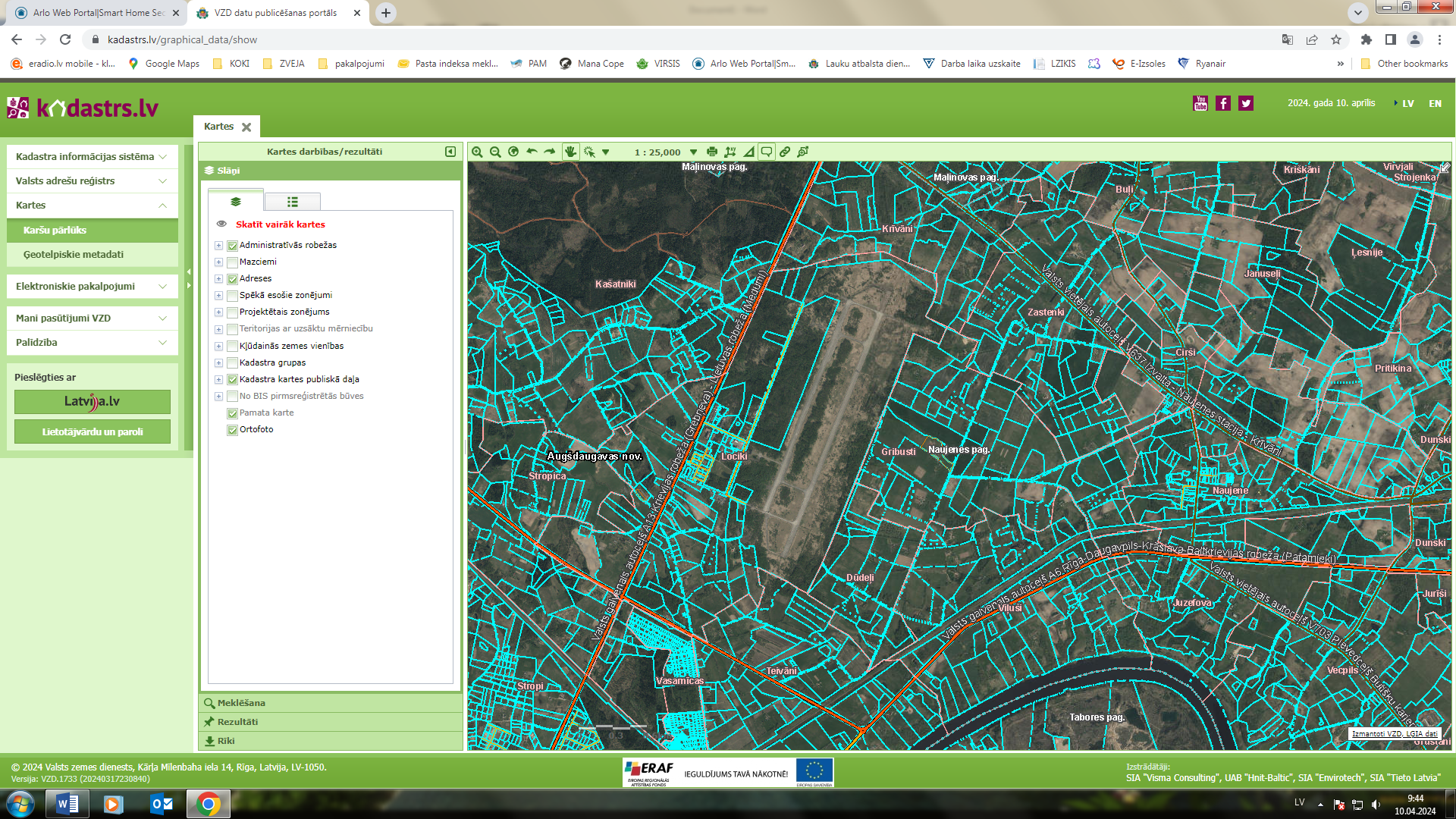Open Izmantoti VZD, LGIA dati link
The width and height of the screenshot is (1456, 819).
coord(1394,733)
